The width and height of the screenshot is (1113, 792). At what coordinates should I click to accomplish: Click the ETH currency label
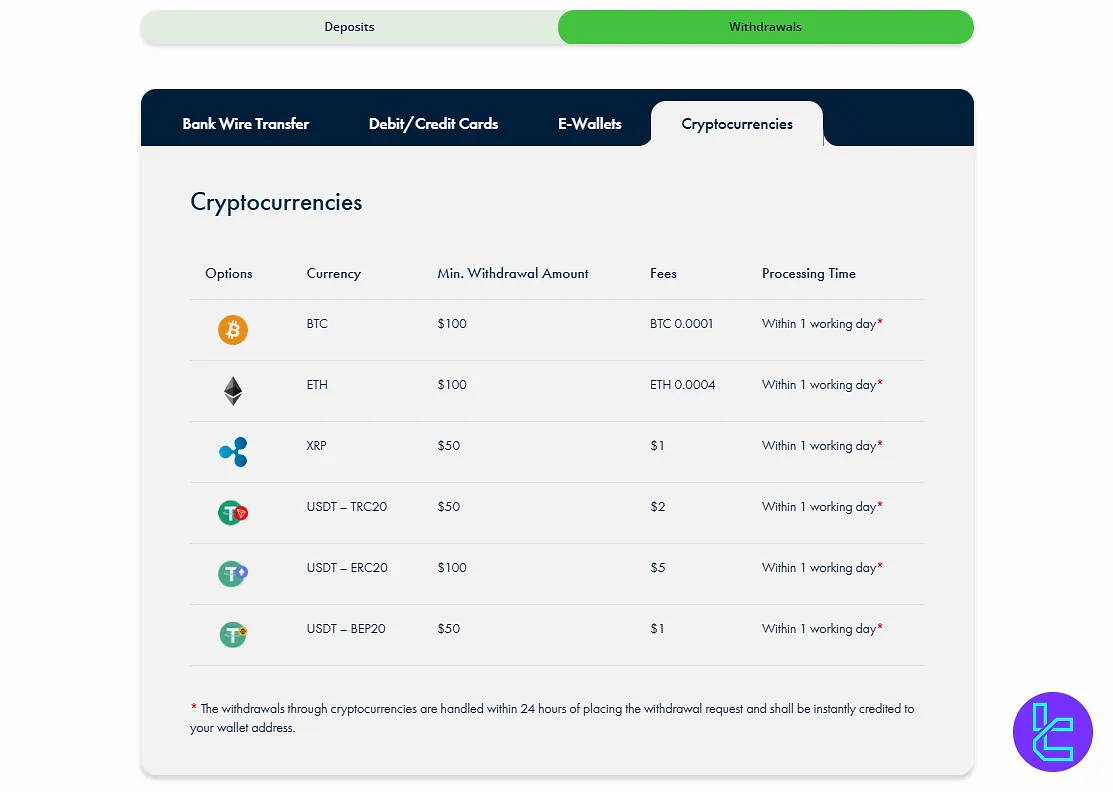point(317,385)
